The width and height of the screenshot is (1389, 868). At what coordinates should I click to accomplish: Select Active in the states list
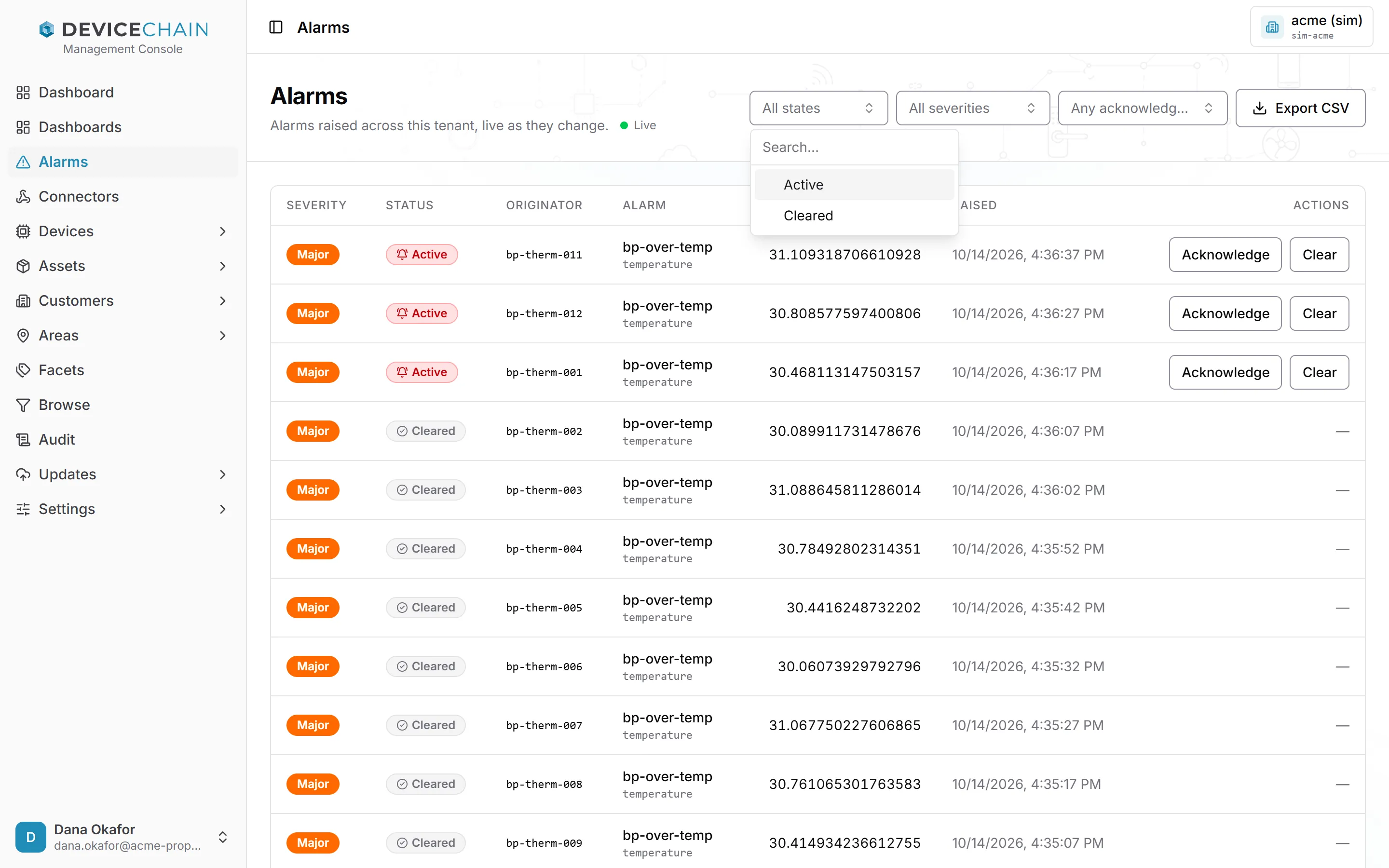pyautogui.click(x=854, y=185)
